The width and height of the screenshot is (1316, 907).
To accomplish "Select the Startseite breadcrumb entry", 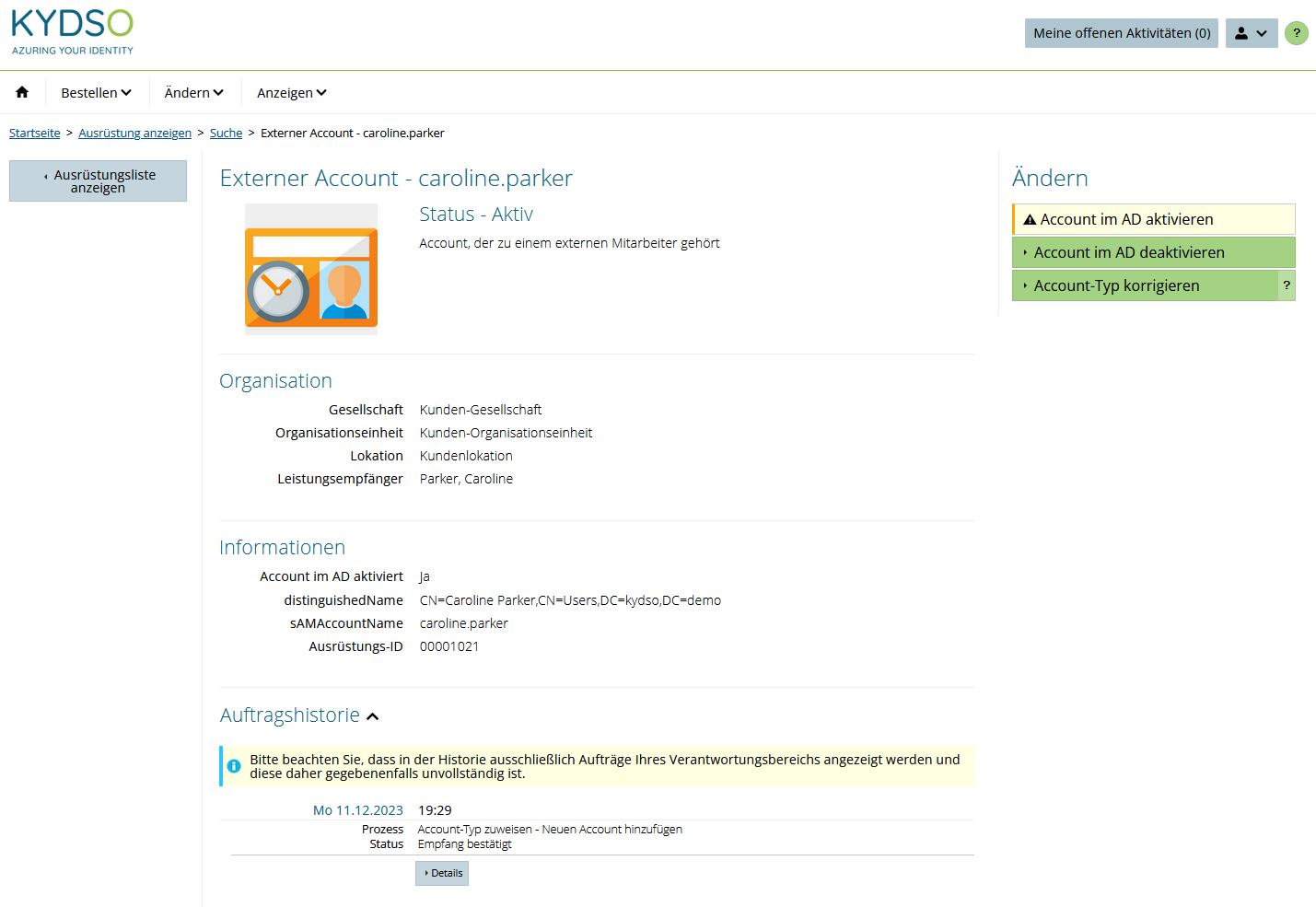I will pyautogui.click(x=34, y=133).
